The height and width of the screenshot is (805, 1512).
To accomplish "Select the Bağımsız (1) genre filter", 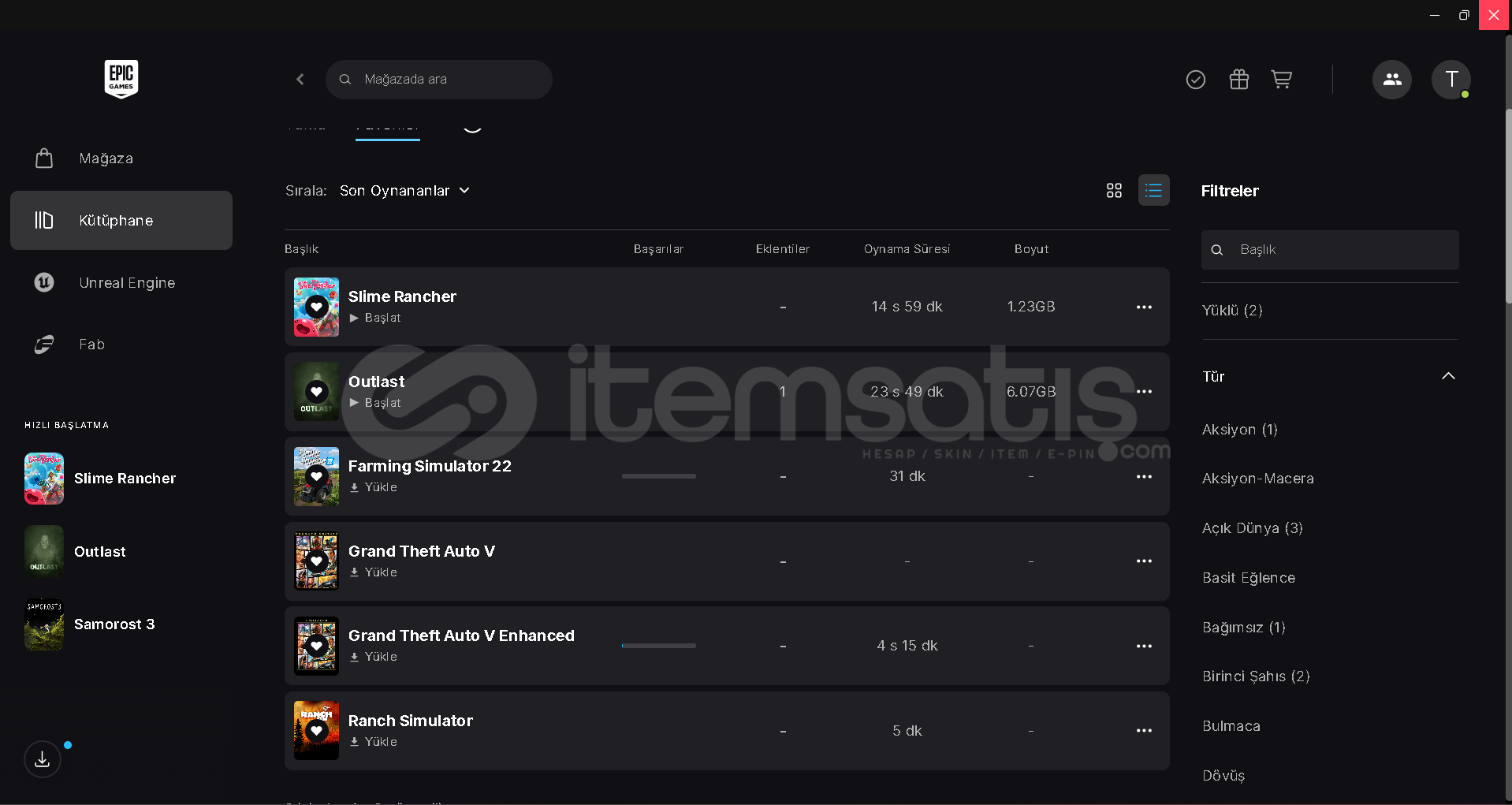I will click(1244, 628).
